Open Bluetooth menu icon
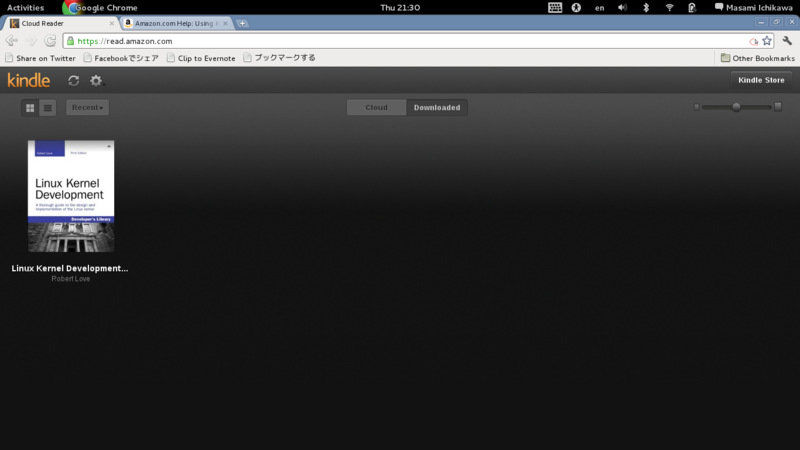 point(646,8)
